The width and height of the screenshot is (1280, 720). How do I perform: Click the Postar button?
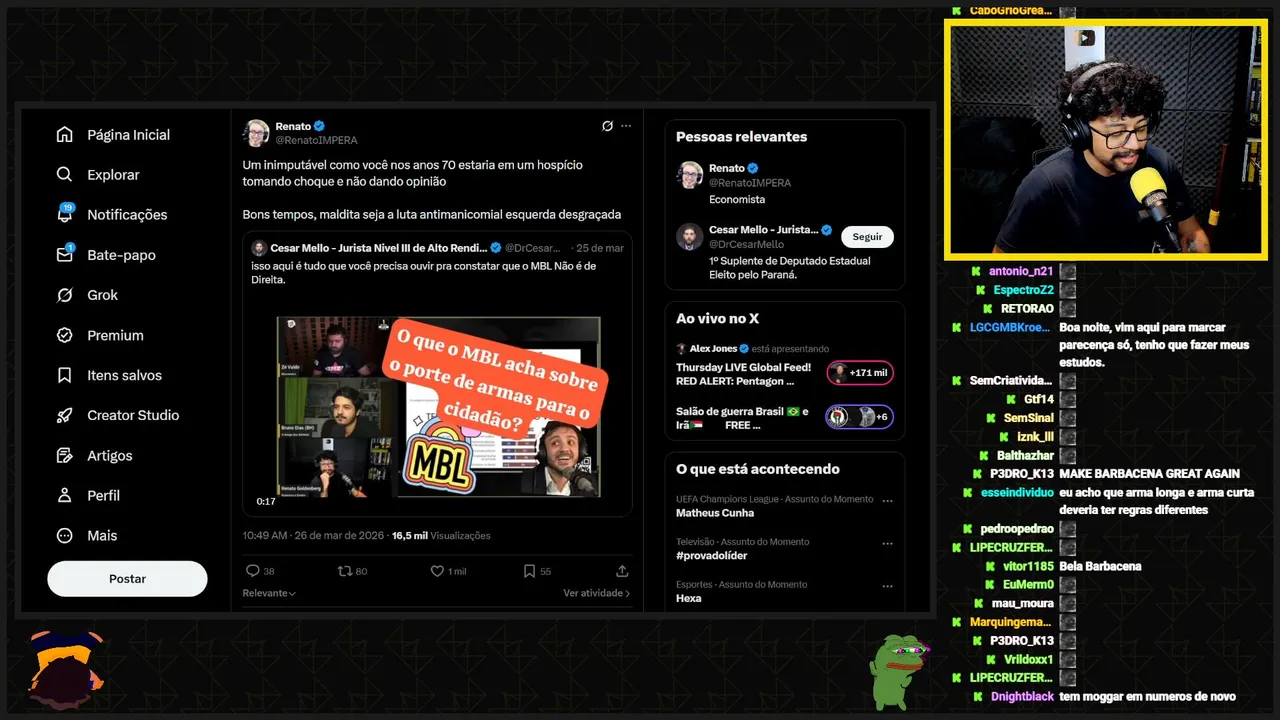(x=127, y=579)
